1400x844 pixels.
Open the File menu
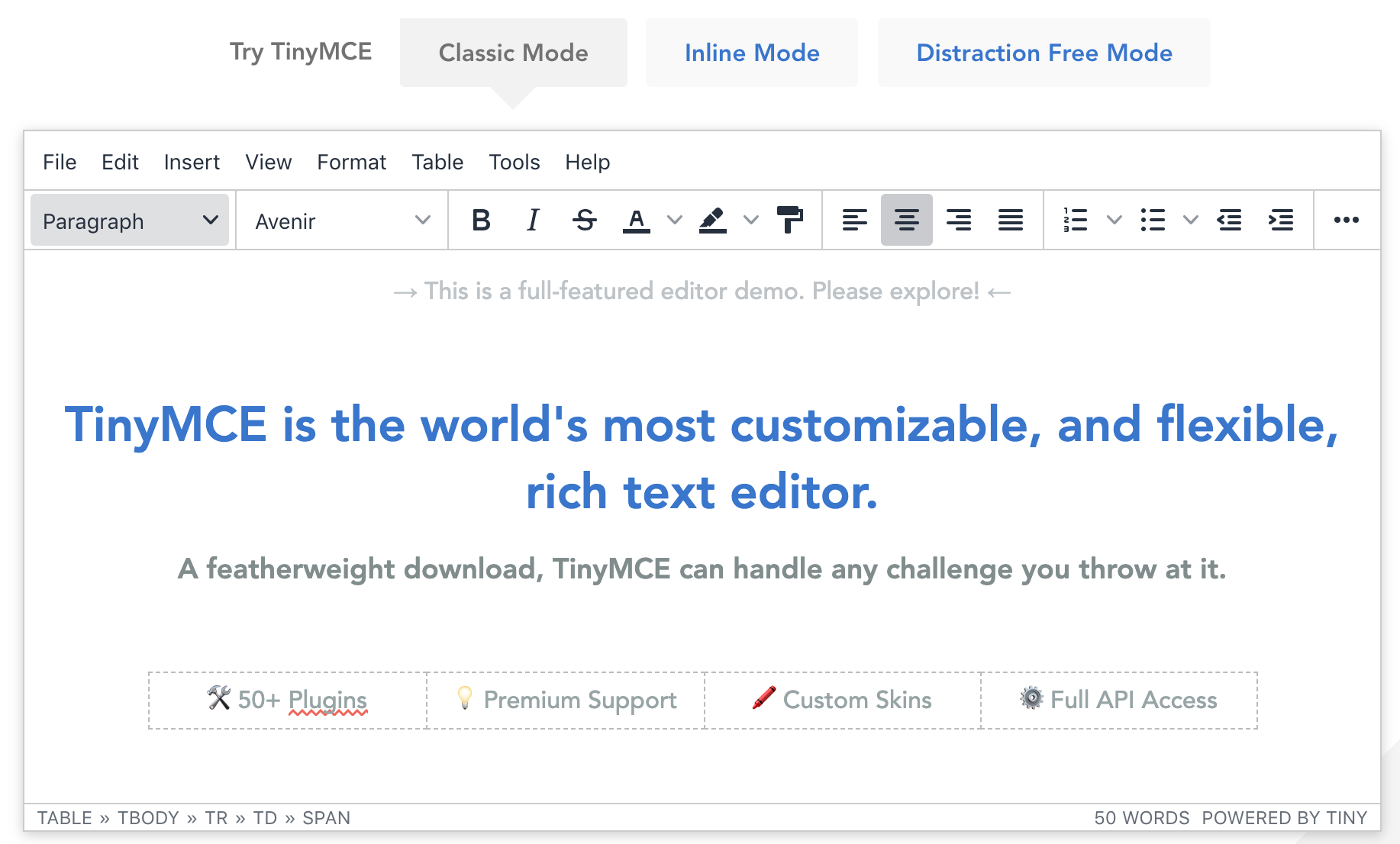tap(60, 162)
